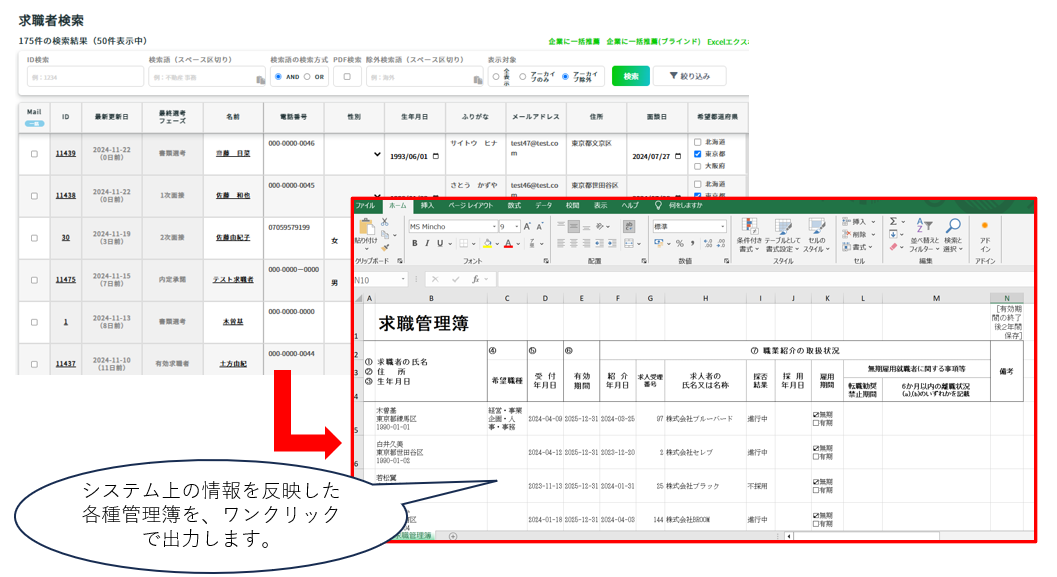The width and height of the screenshot is (1057, 577).
Task: Click the green 検索 button
Action: pos(630,76)
